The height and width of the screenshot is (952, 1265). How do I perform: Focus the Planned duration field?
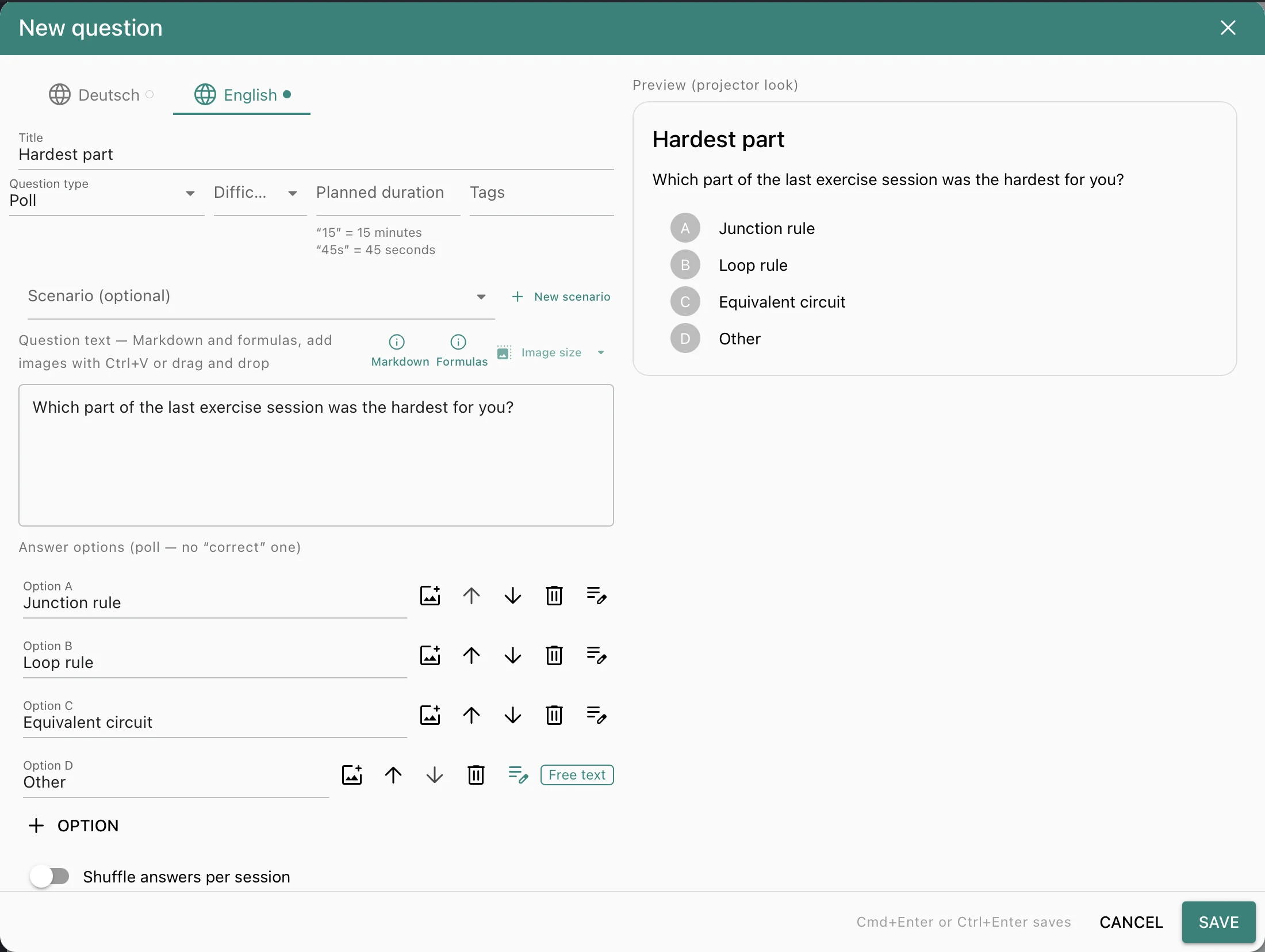(388, 195)
